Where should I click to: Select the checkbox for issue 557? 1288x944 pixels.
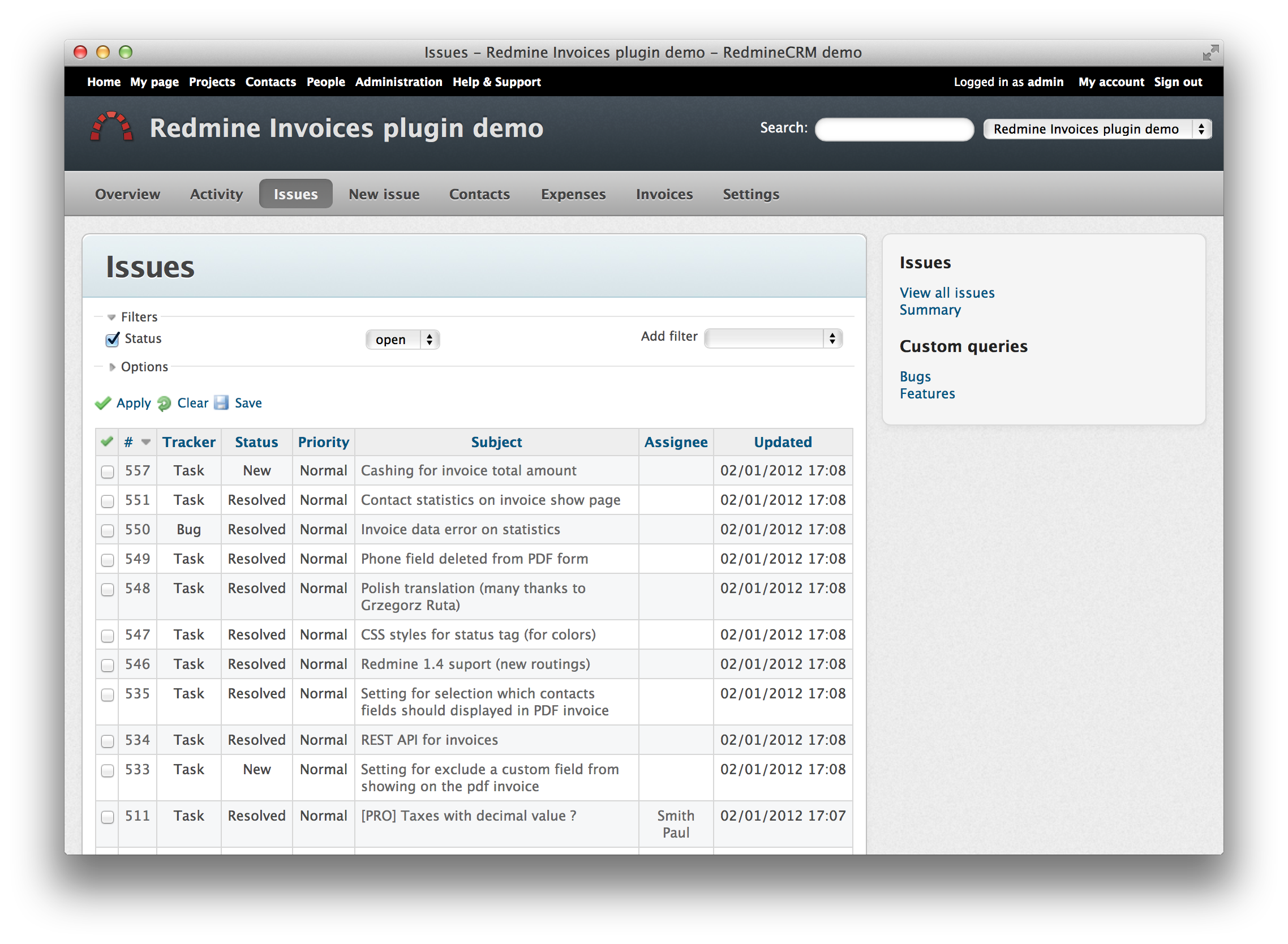tap(107, 472)
